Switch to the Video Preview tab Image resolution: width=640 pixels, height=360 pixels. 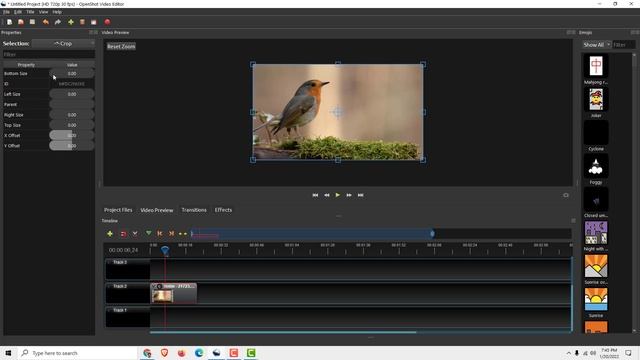click(x=157, y=210)
